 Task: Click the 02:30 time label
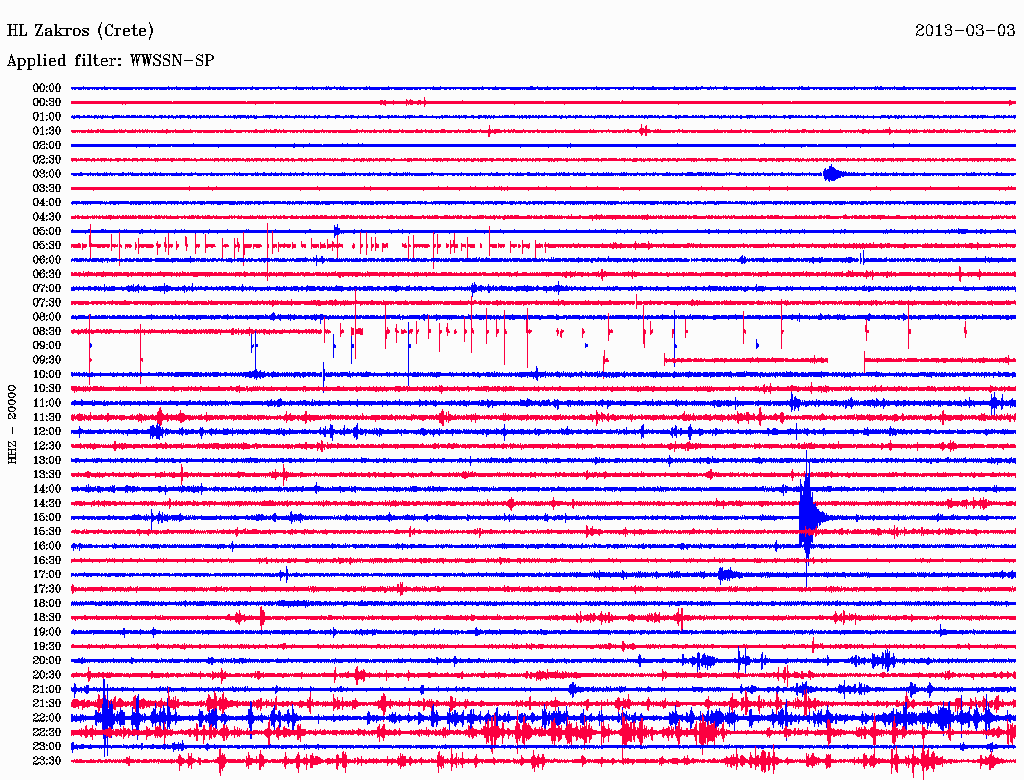47,160
